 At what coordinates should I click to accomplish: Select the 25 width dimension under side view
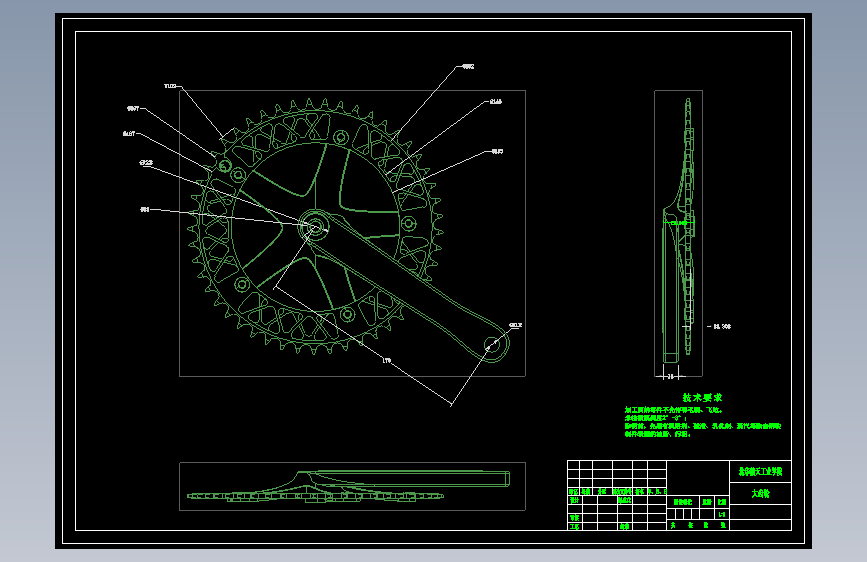pyautogui.click(x=671, y=377)
